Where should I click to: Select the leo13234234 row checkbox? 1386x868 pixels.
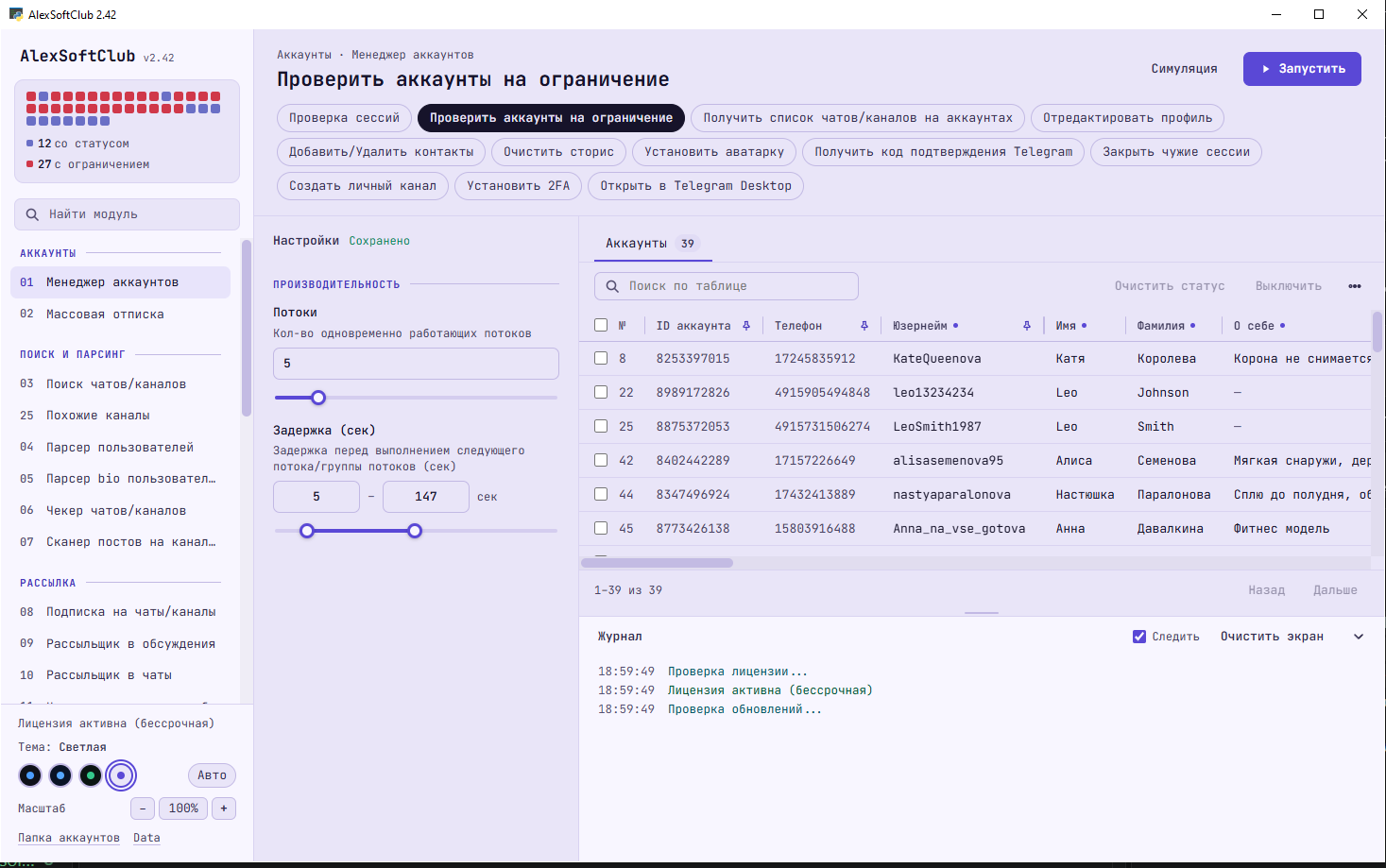pos(601,392)
